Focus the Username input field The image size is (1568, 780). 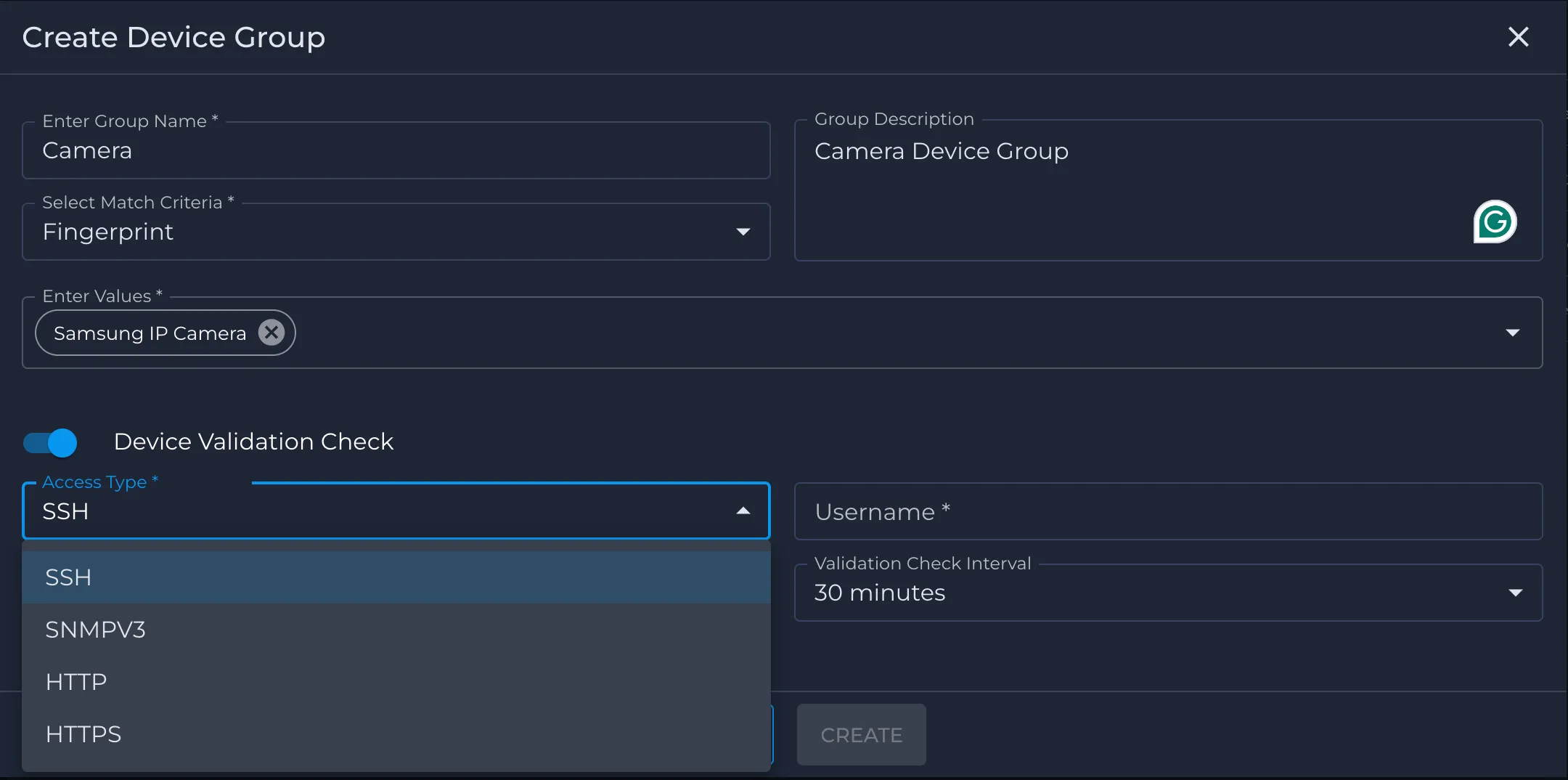pyautogui.click(x=1168, y=511)
